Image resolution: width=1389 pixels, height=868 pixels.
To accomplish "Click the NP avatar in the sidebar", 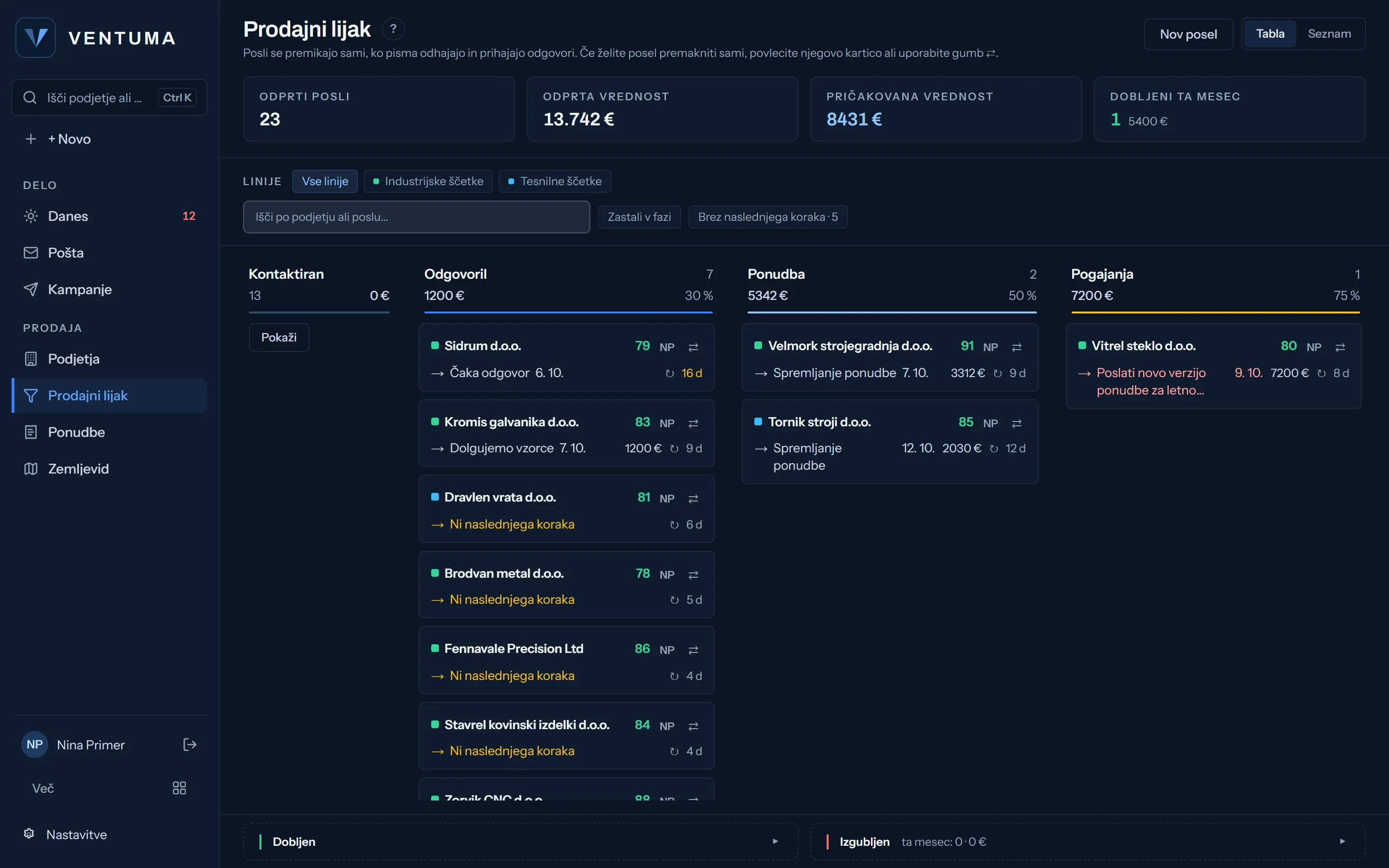I will (x=34, y=745).
